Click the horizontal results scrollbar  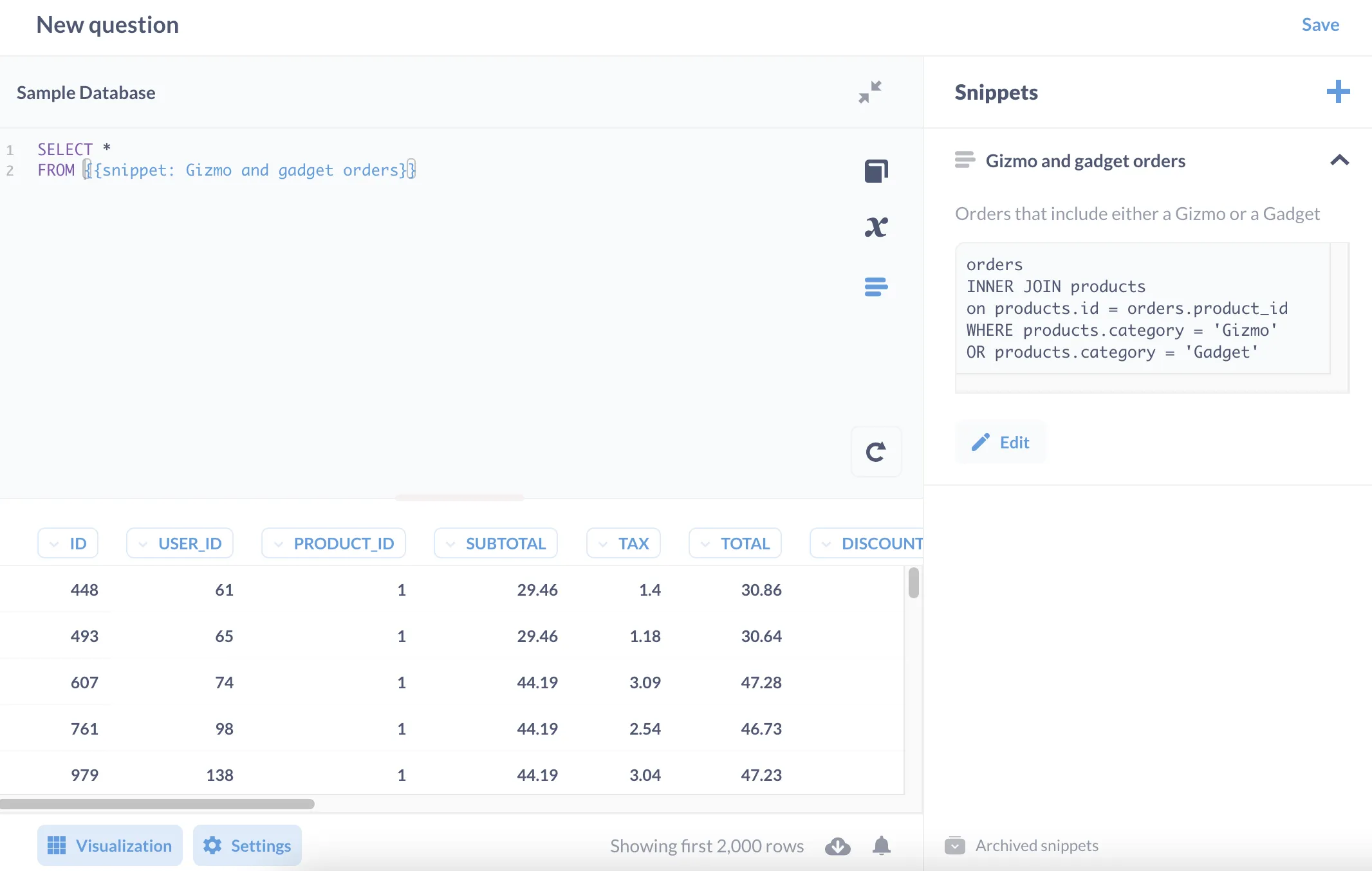[158, 804]
